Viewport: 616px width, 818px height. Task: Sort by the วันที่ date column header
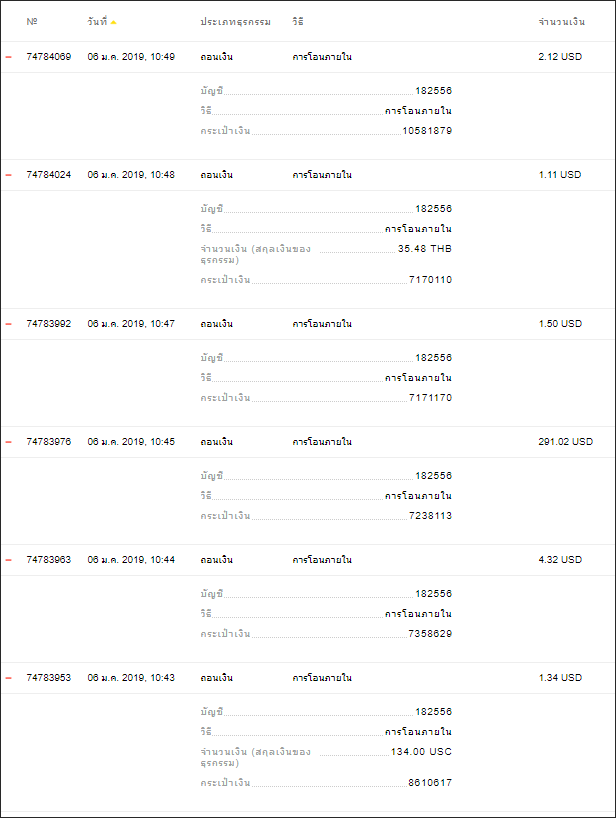pos(98,21)
